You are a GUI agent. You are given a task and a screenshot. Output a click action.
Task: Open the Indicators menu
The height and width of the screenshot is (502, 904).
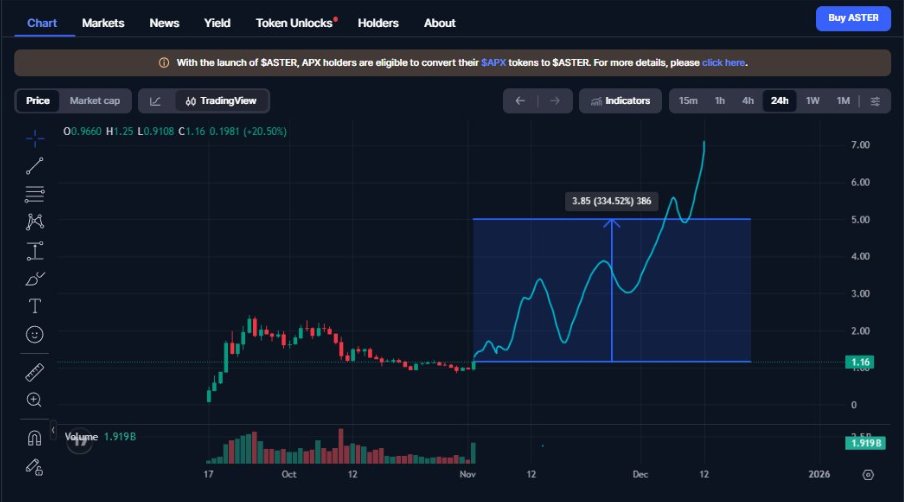point(620,101)
